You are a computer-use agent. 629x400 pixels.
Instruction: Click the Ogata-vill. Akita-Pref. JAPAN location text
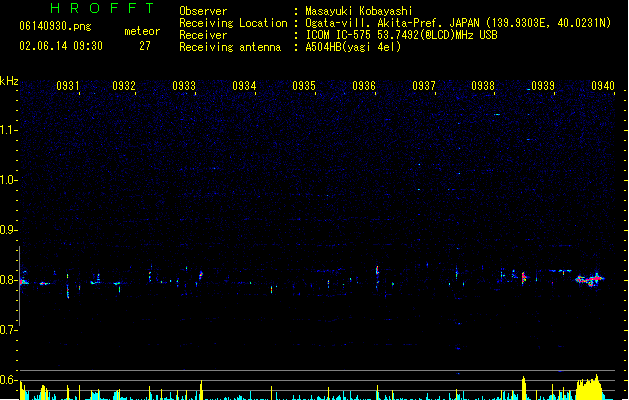click(458, 23)
